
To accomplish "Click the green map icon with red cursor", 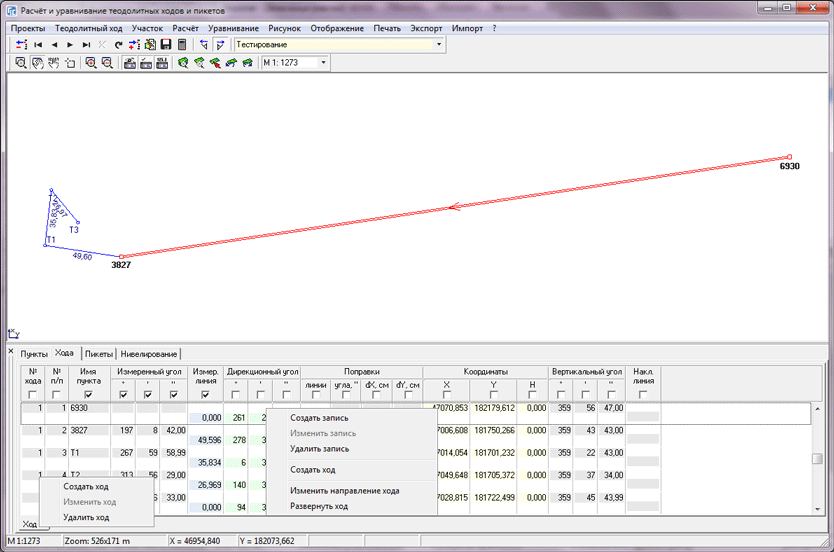I will point(215,63).
